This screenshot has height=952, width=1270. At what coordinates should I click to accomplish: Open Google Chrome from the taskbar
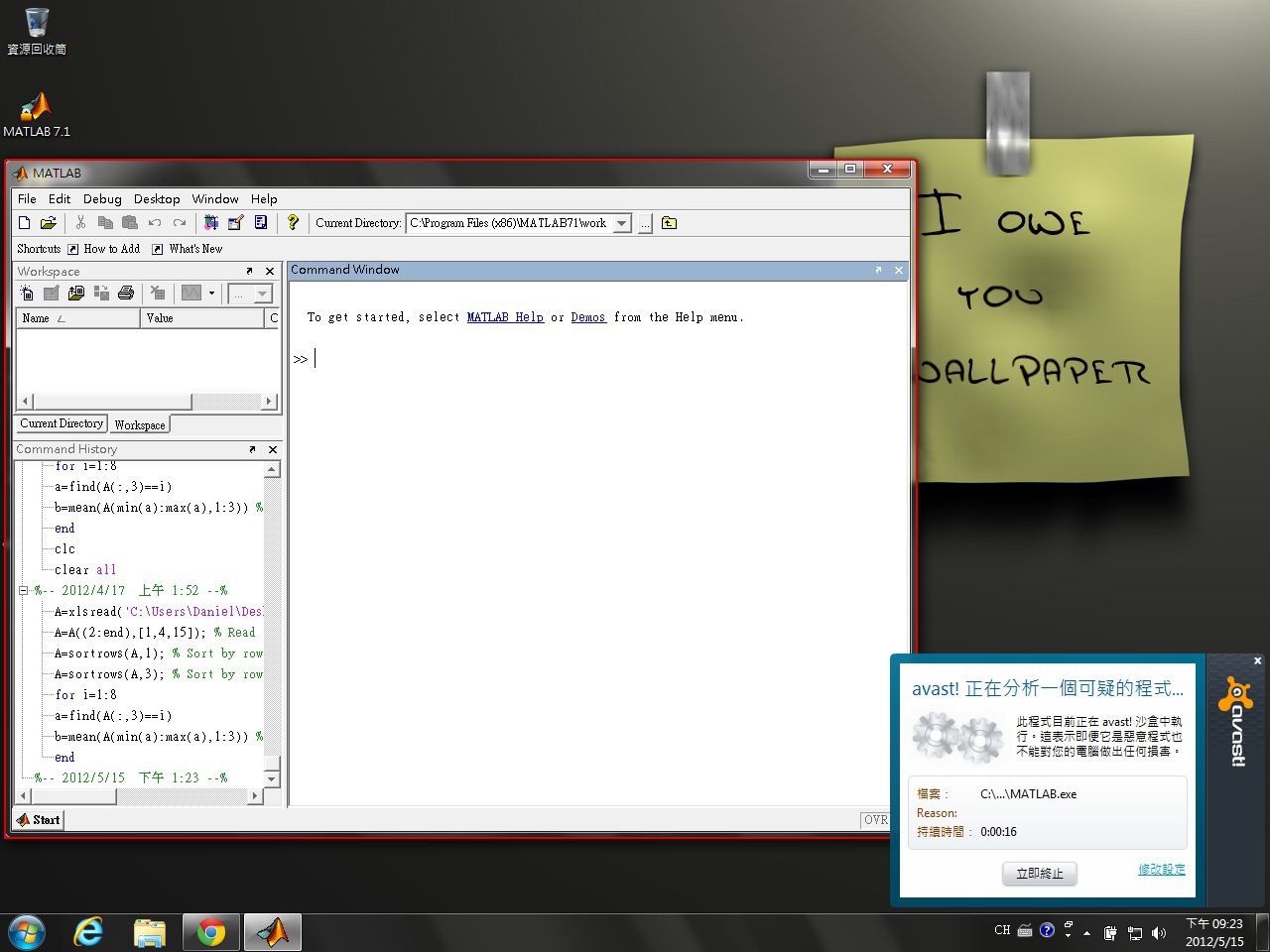210,932
